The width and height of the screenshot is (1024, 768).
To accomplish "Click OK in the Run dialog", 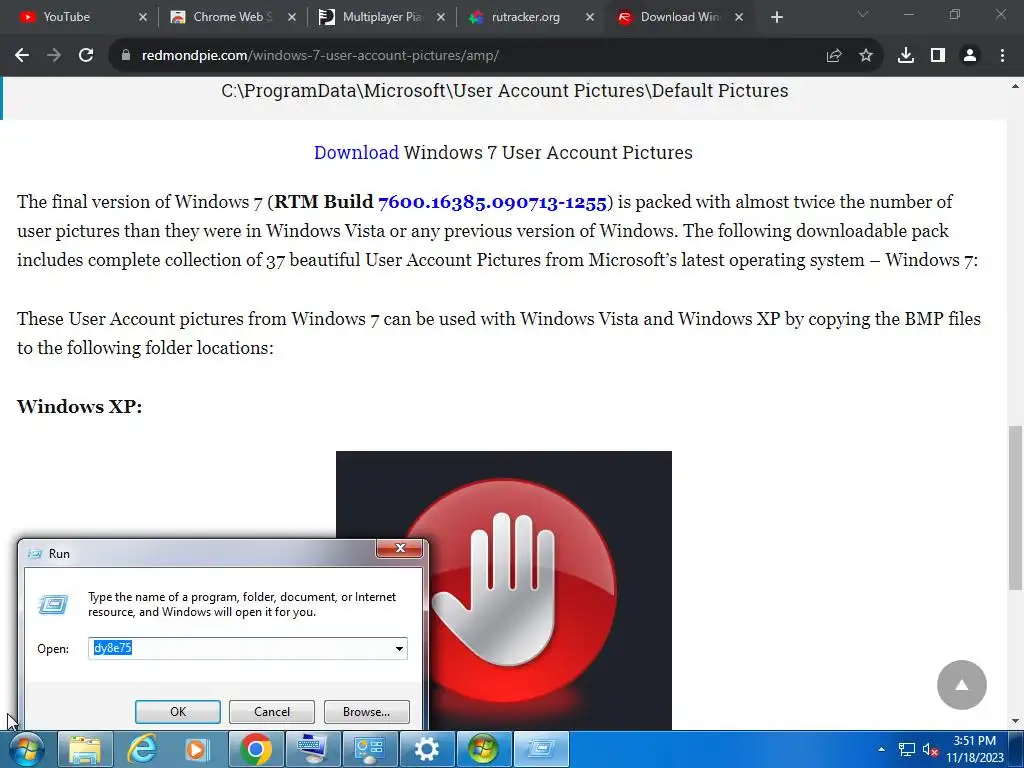I will [178, 712].
